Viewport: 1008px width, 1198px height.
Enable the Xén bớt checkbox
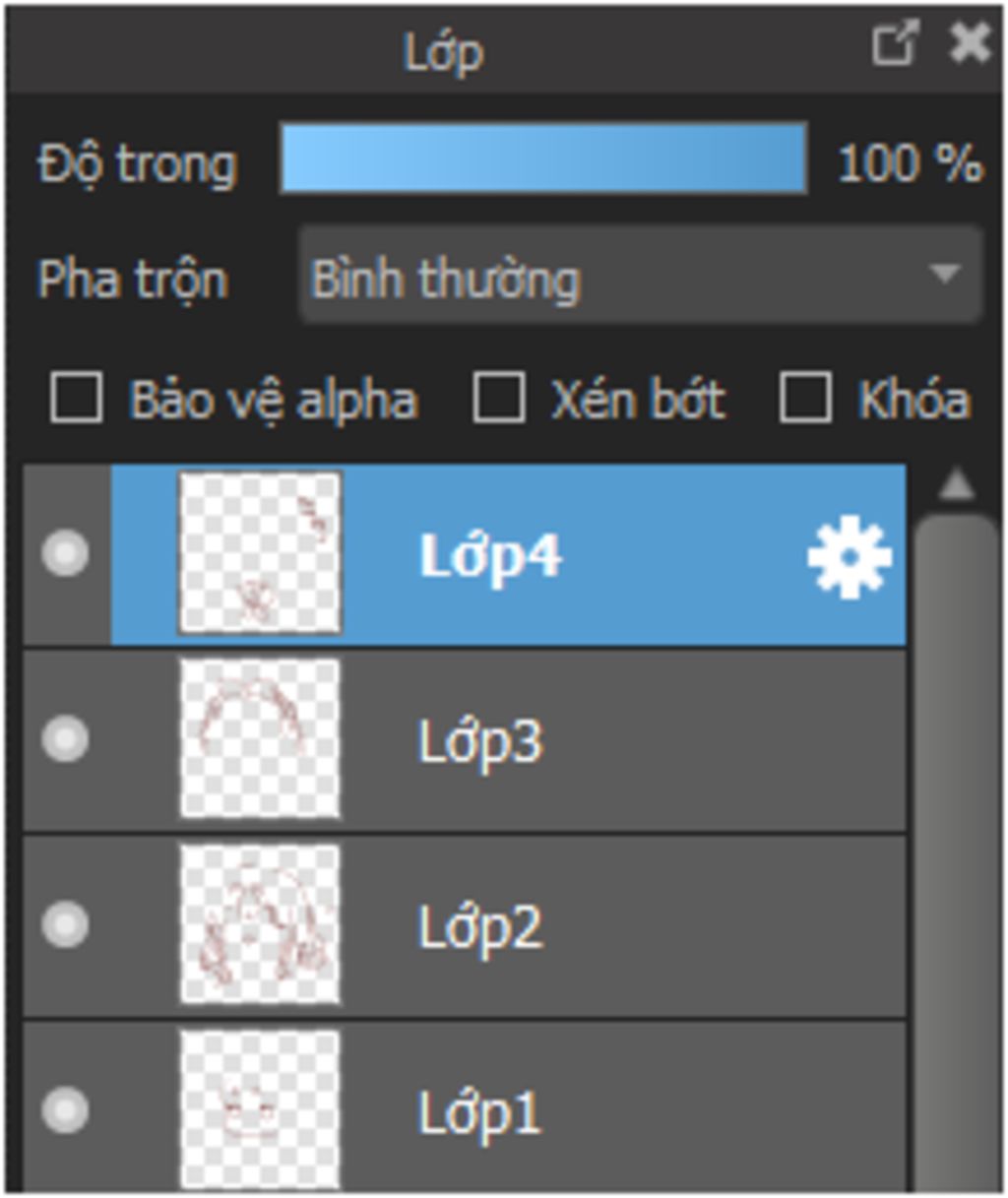coord(498,398)
